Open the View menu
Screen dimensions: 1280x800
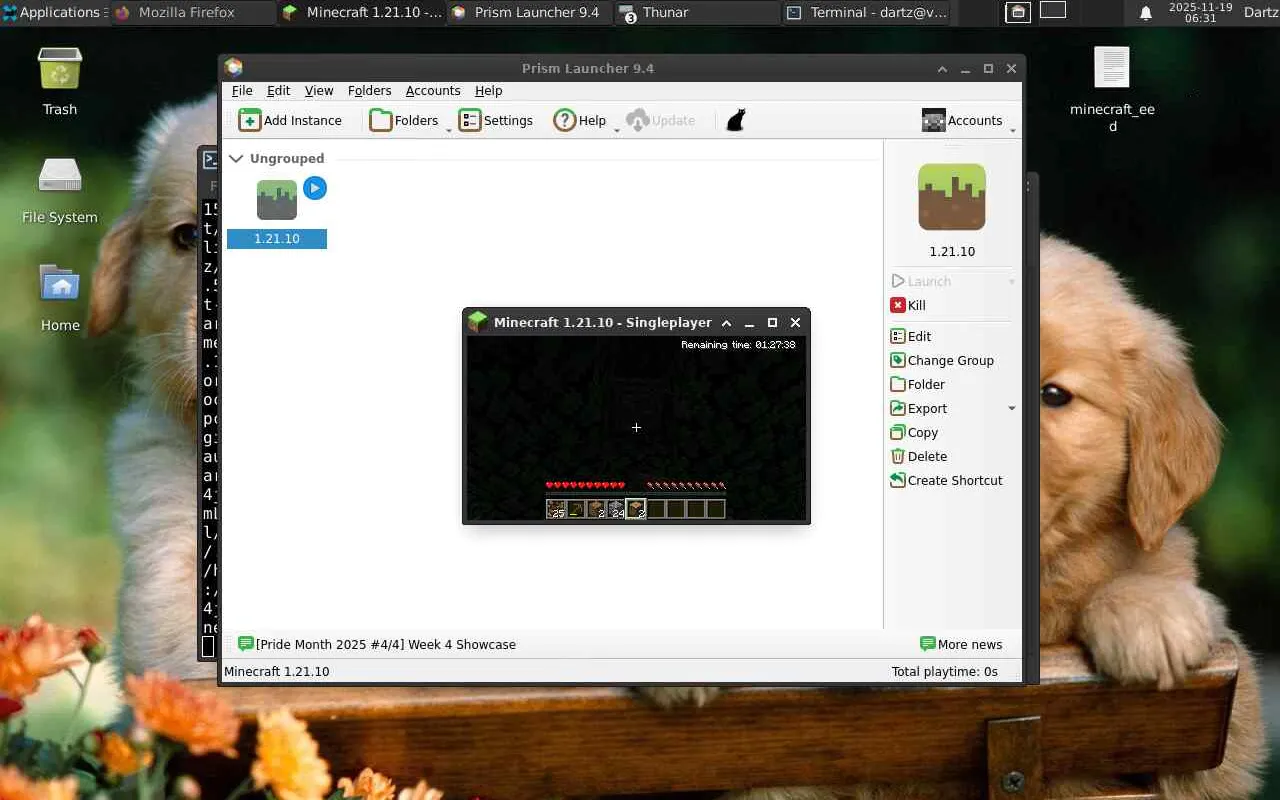click(319, 90)
